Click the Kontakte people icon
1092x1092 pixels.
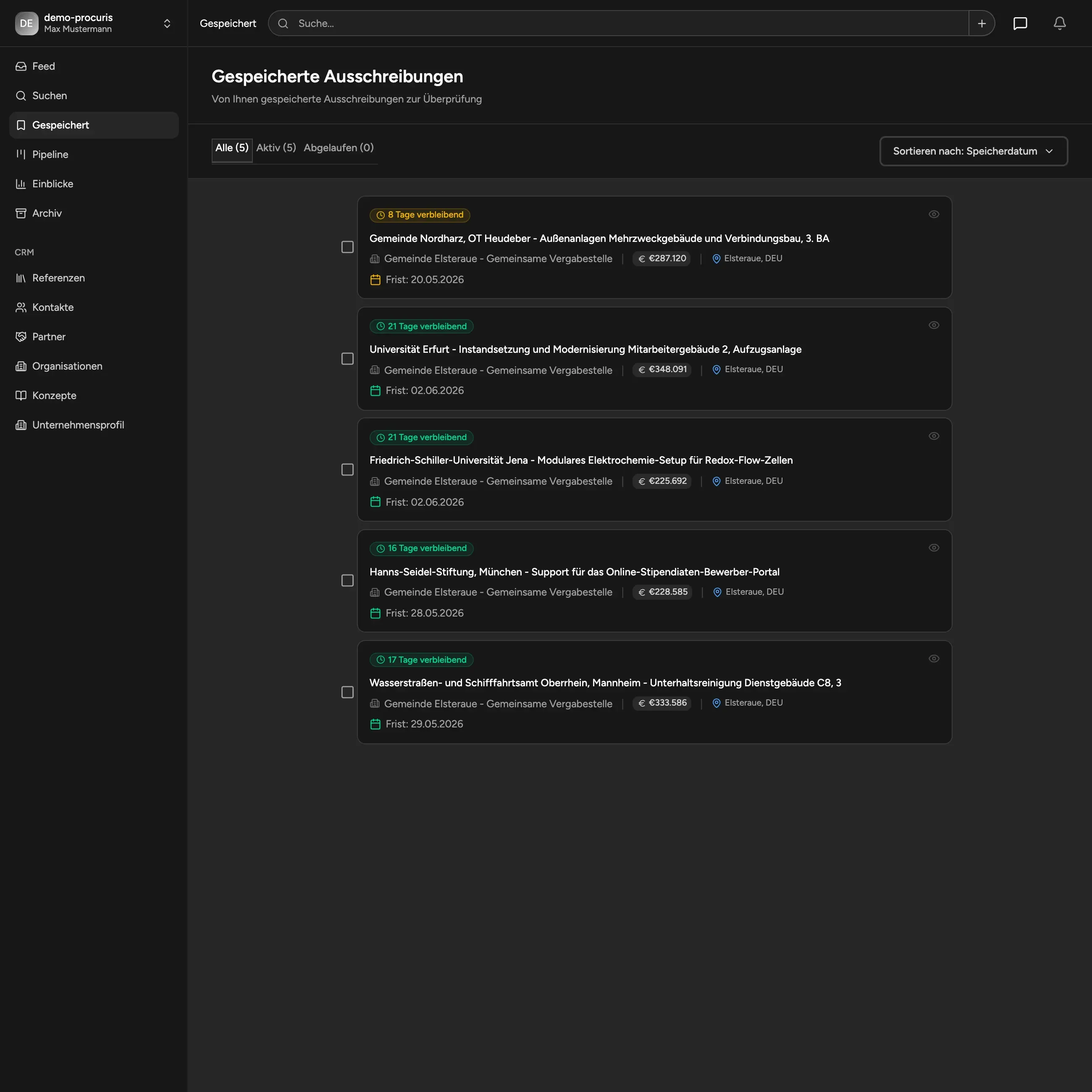pos(21,307)
